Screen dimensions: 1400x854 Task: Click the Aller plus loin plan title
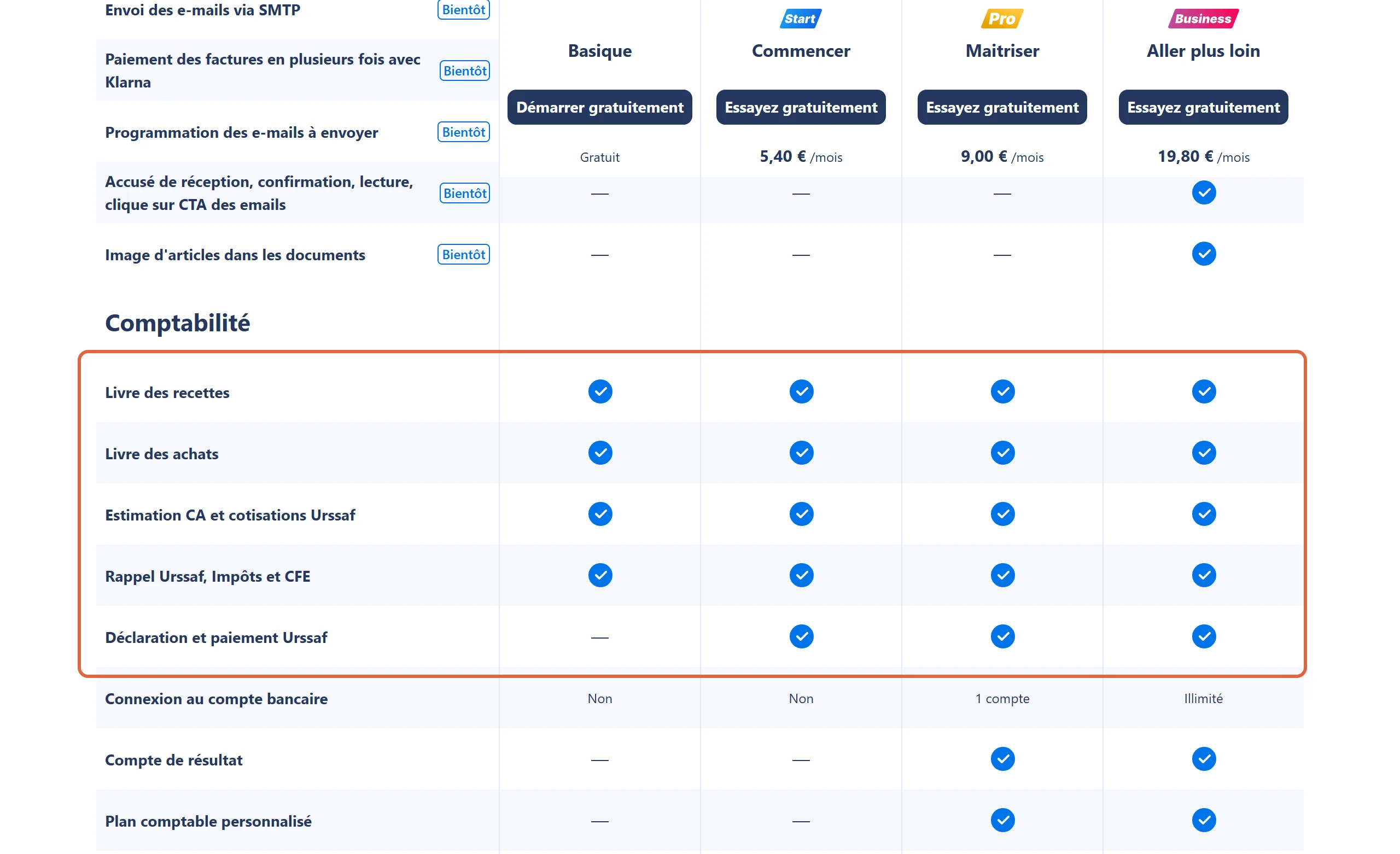(x=1203, y=50)
